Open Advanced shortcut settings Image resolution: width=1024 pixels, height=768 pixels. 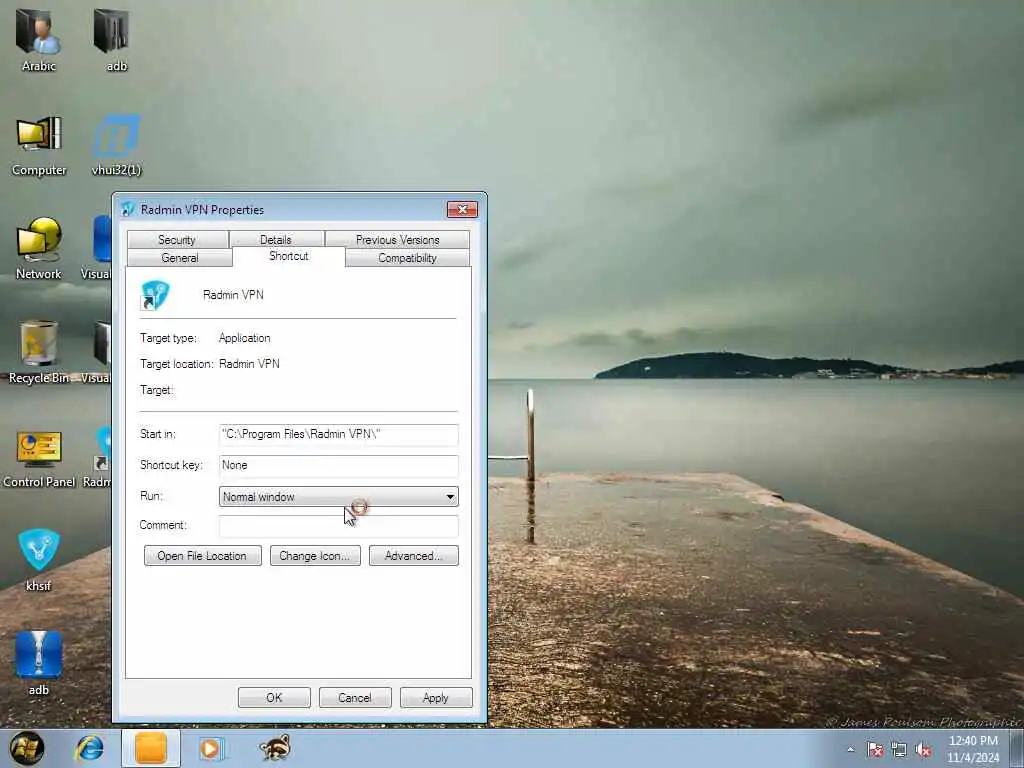413,556
